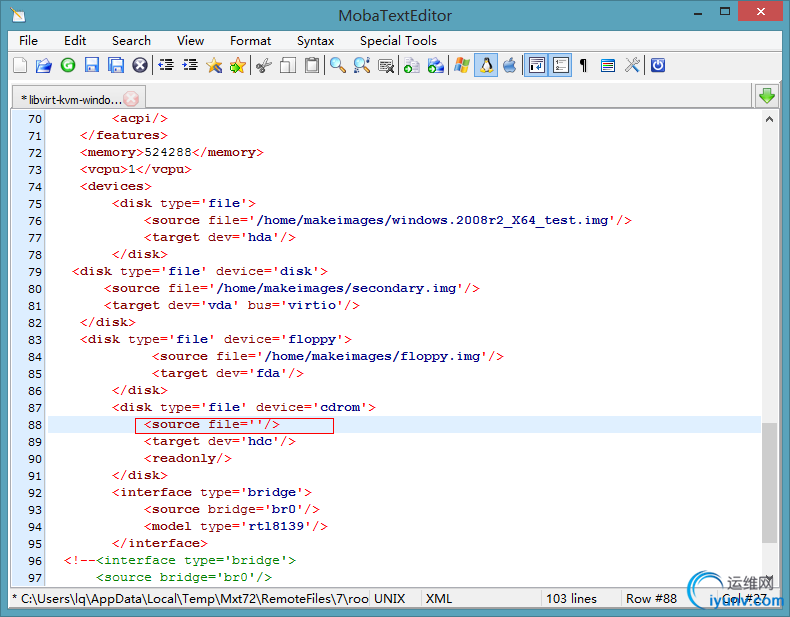Click the Cut scissors icon
Viewport: 790px width, 617px height.
click(263, 66)
